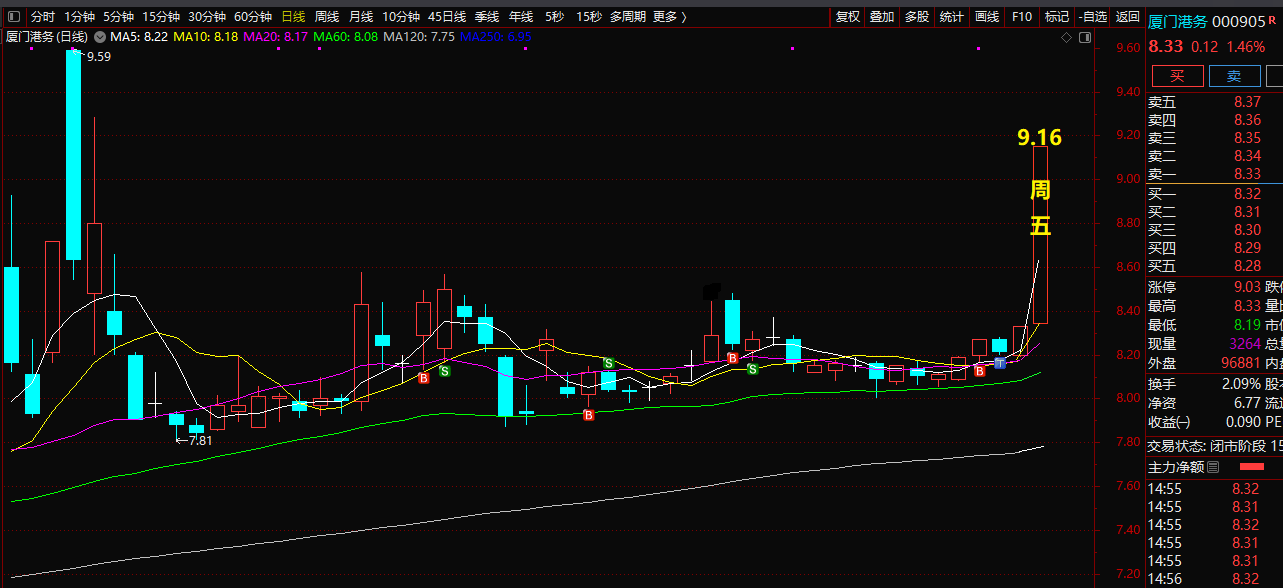The width and height of the screenshot is (1283, 588).
Task: Click the MA5: 8.22 indicator label
Action: coord(138,37)
